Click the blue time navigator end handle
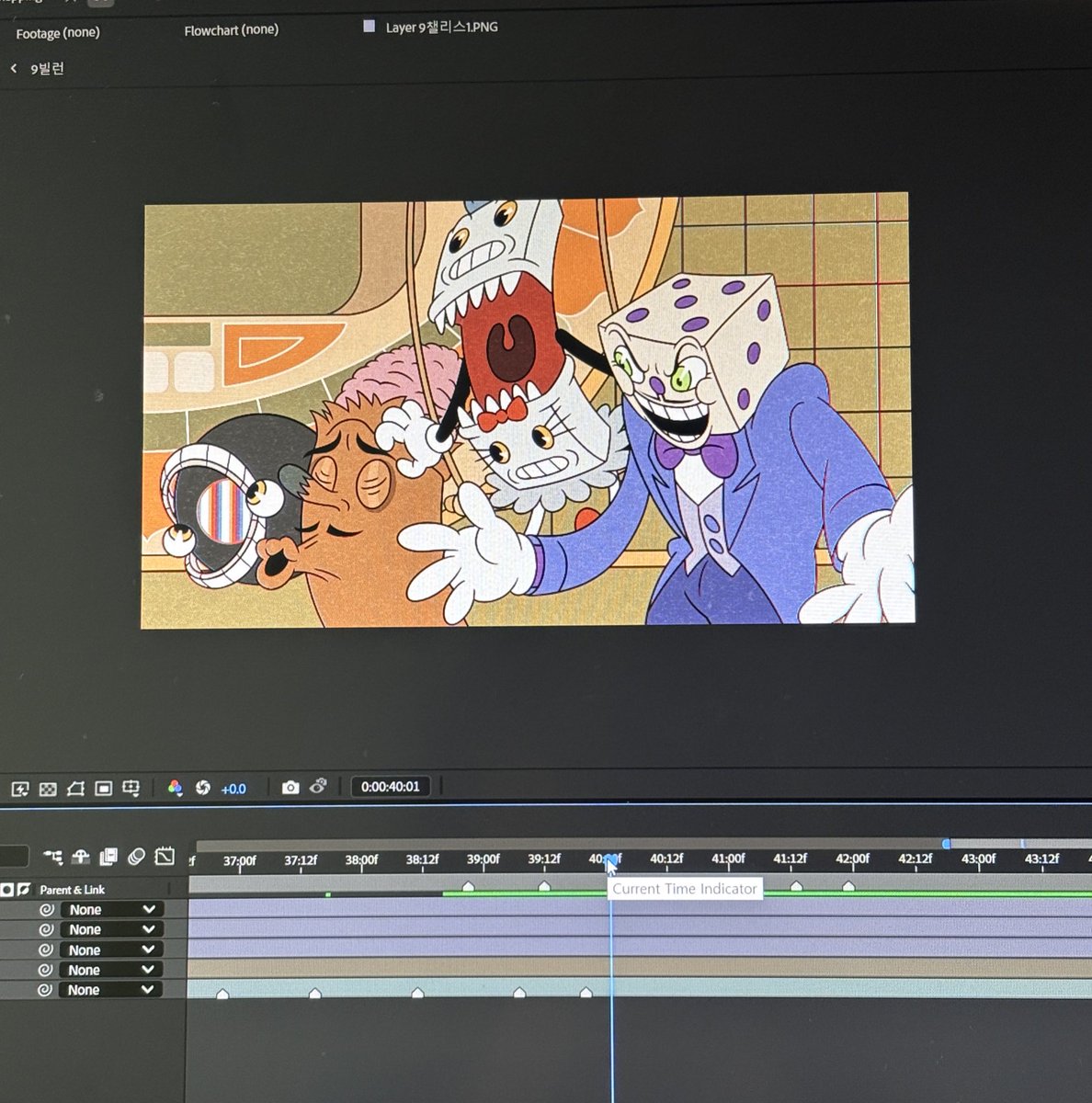 tap(947, 844)
